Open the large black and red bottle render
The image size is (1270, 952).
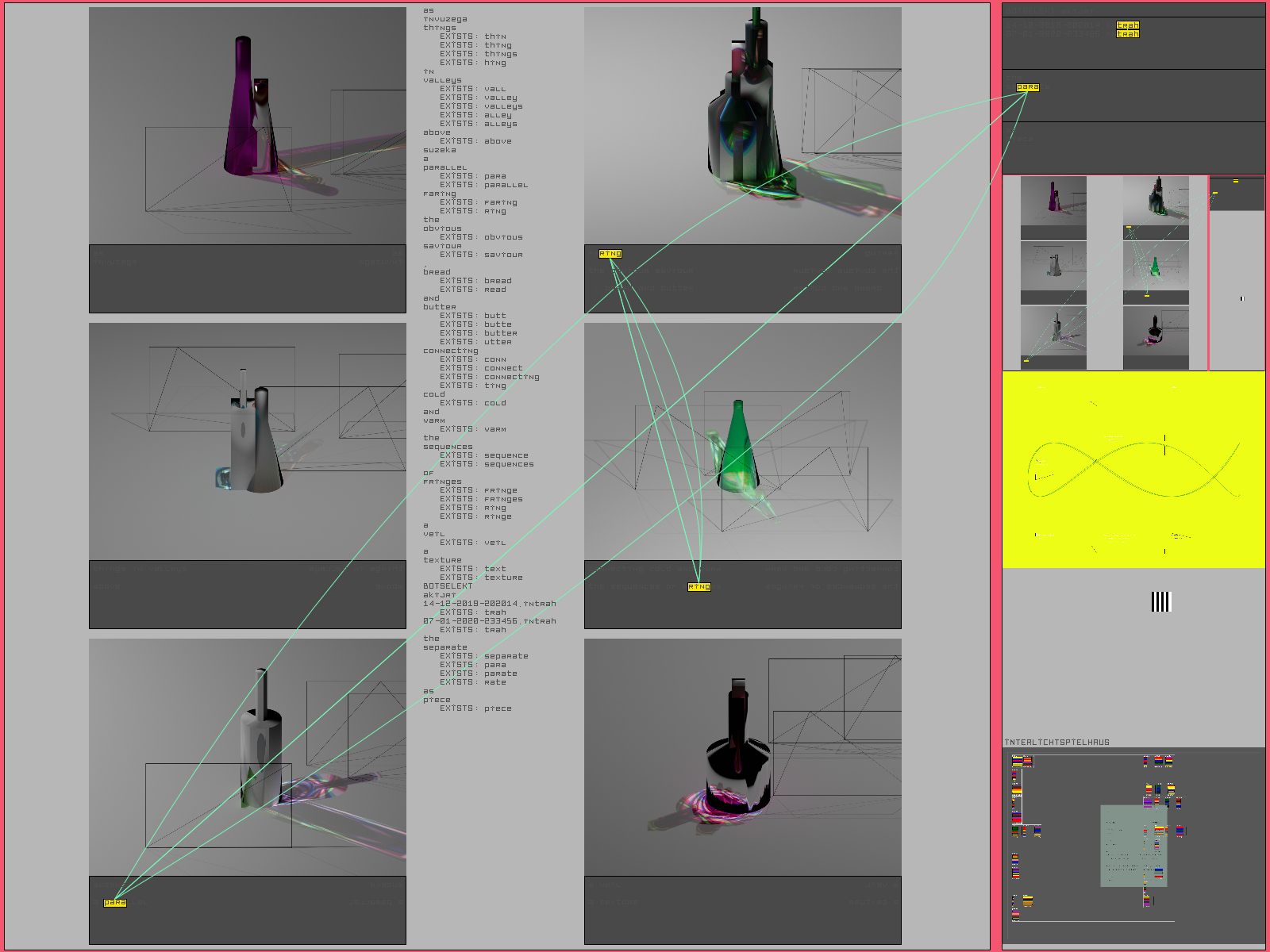tap(742, 757)
